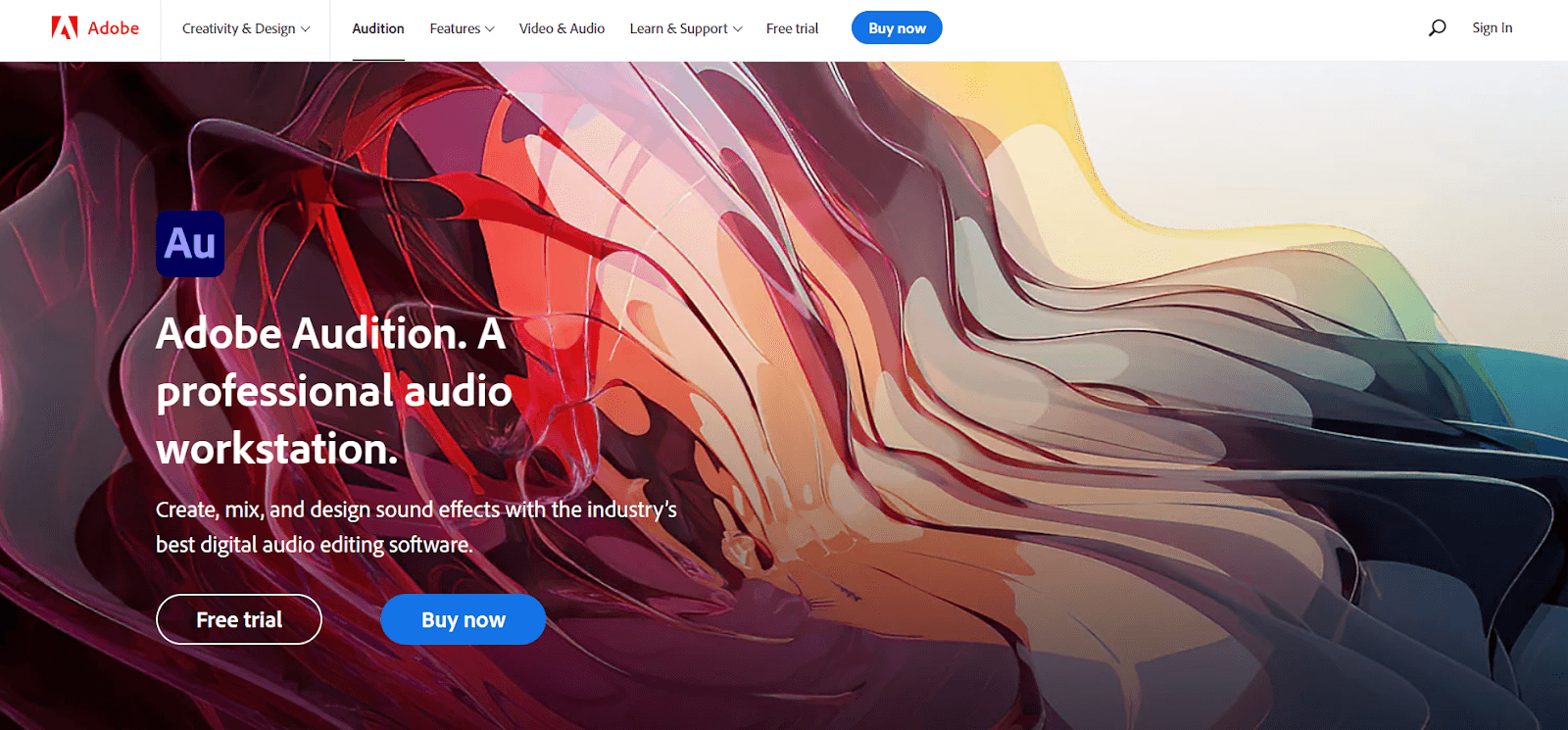Select the Audition tab in the navigation

pos(378,28)
